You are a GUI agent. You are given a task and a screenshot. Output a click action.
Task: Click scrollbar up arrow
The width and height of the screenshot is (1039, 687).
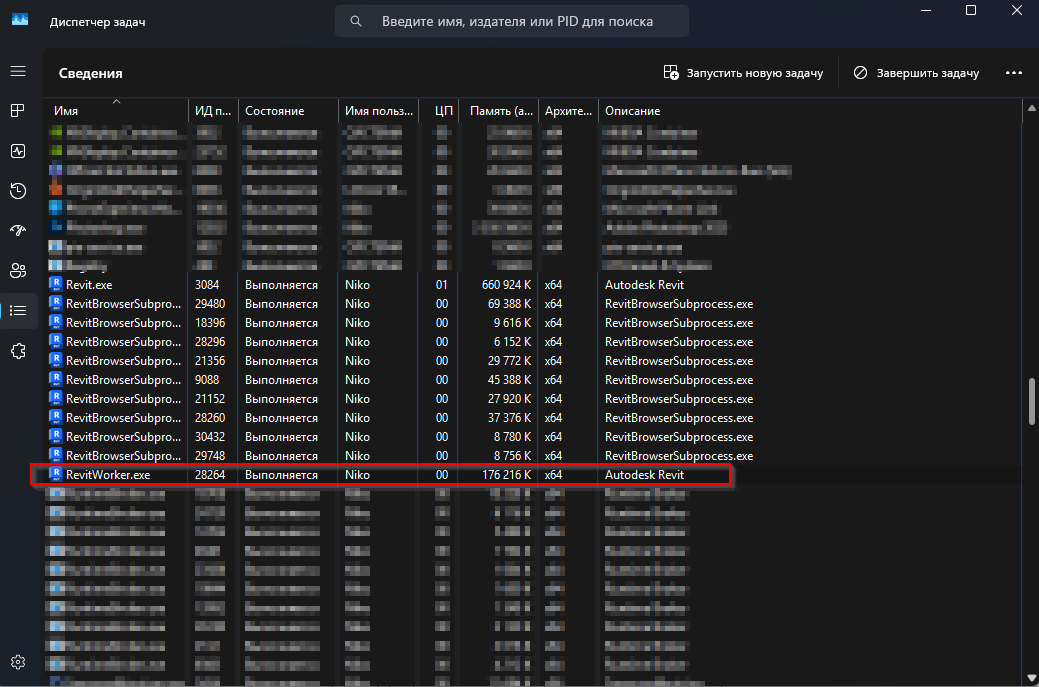tap(1032, 107)
